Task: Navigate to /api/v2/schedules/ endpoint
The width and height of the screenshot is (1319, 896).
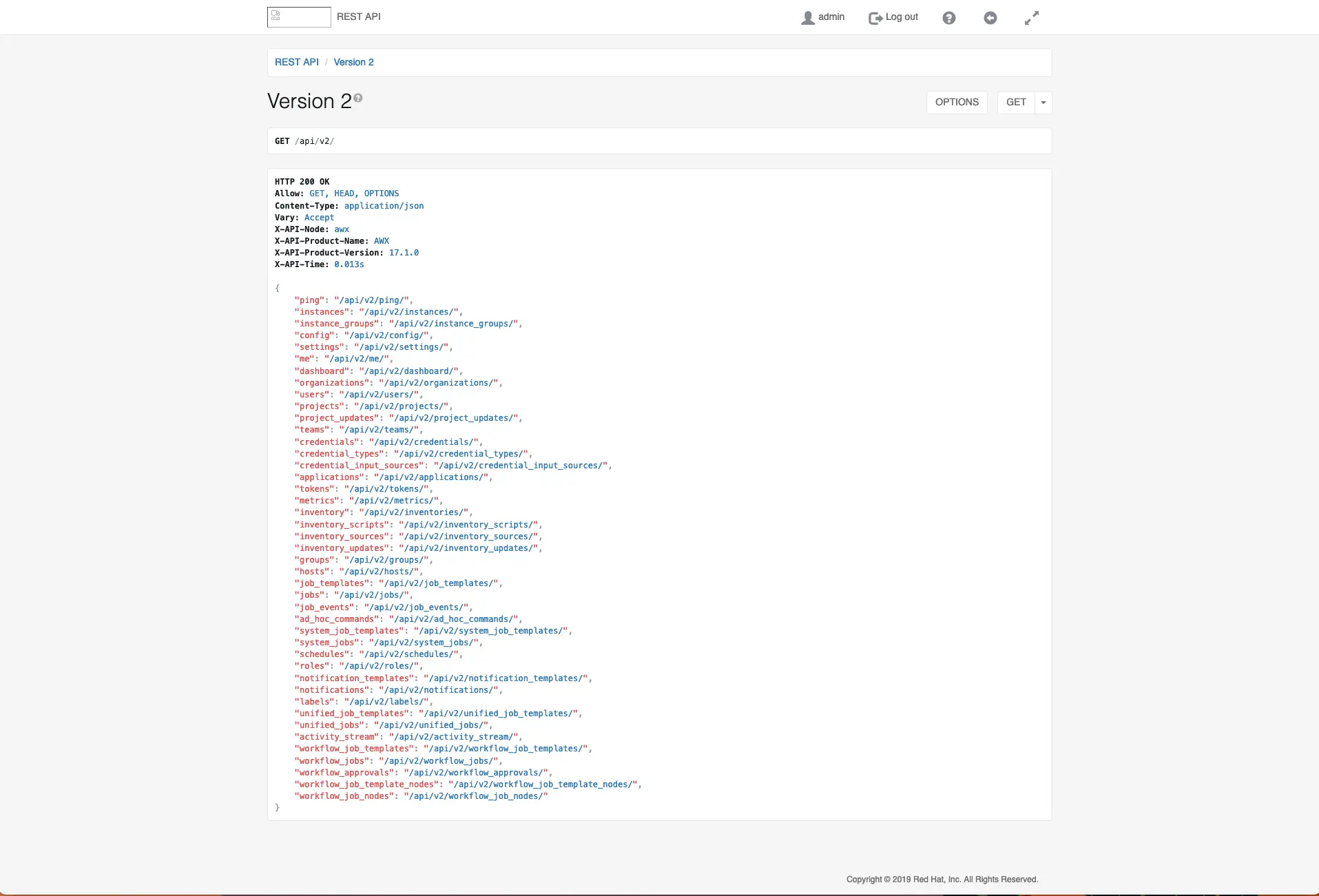Action: click(408, 654)
